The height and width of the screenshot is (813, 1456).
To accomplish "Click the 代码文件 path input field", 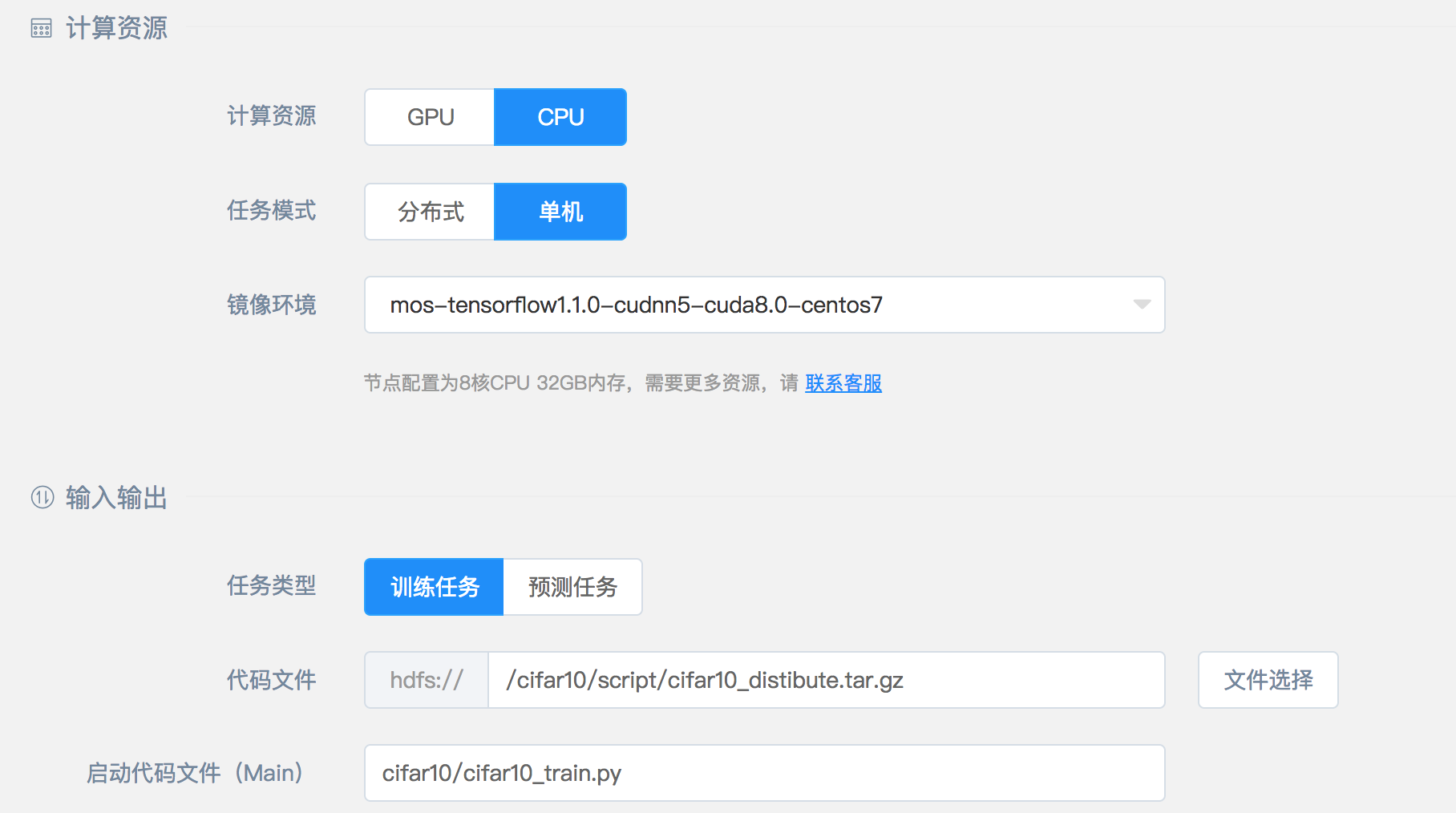I will (827, 680).
